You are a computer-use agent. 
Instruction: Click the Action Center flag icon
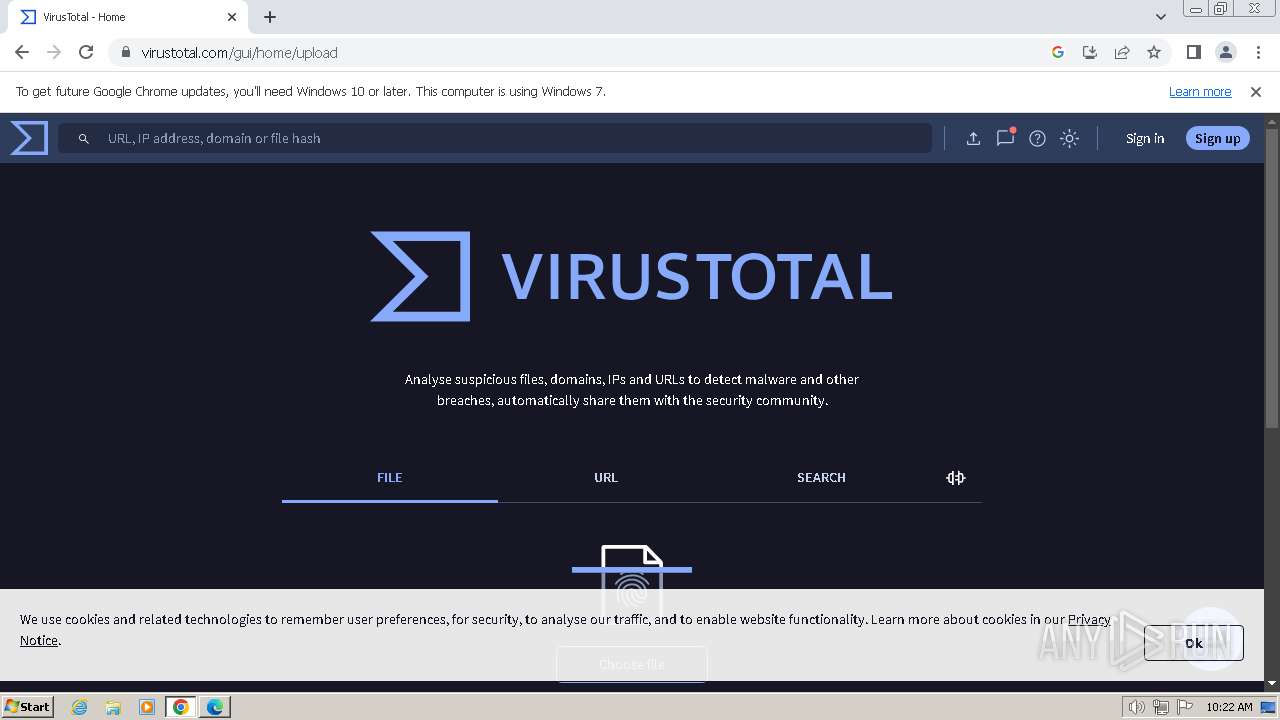pyautogui.click(x=1184, y=707)
